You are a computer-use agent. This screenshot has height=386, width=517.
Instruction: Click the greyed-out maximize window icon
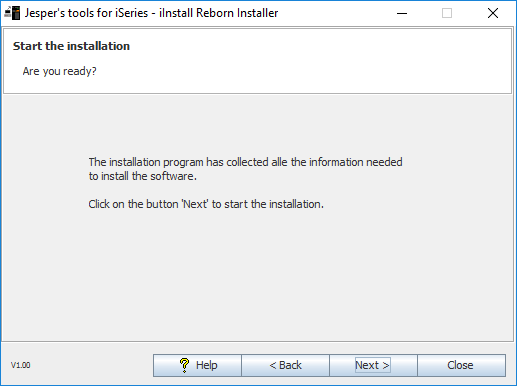point(447,13)
